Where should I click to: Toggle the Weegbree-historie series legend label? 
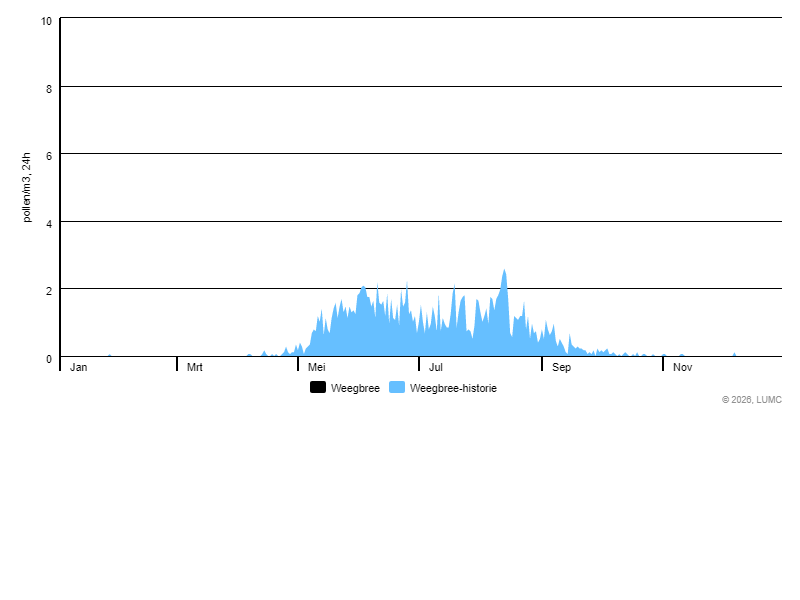(x=453, y=388)
